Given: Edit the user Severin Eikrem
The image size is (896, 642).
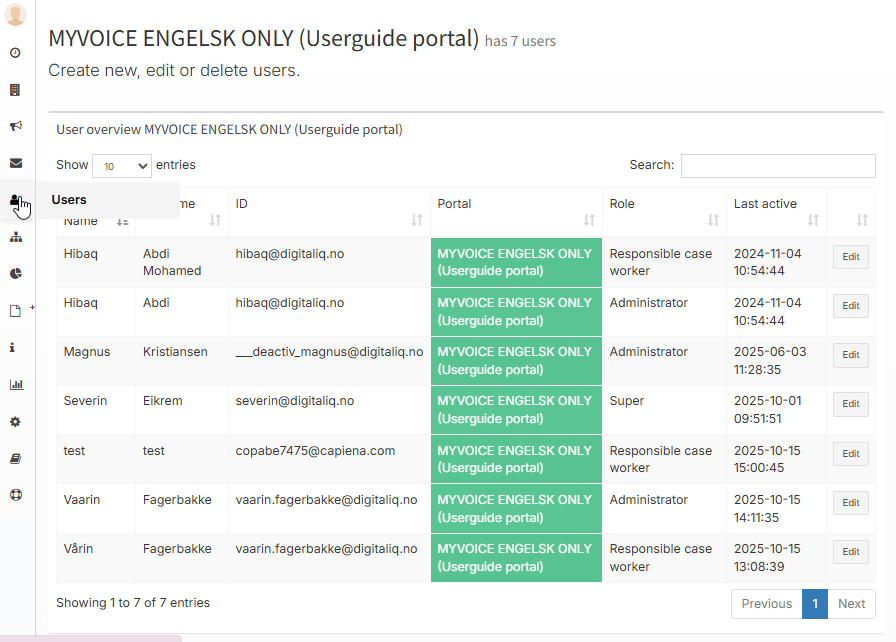Looking at the screenshot, I should [x=850, y=404].
